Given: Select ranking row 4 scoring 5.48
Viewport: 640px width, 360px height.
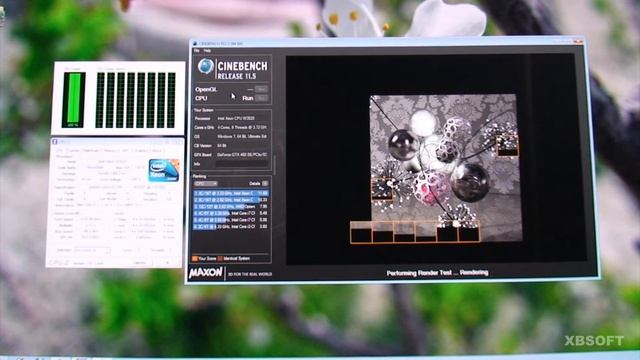Looking at the screenshot, I should [231, 213].
